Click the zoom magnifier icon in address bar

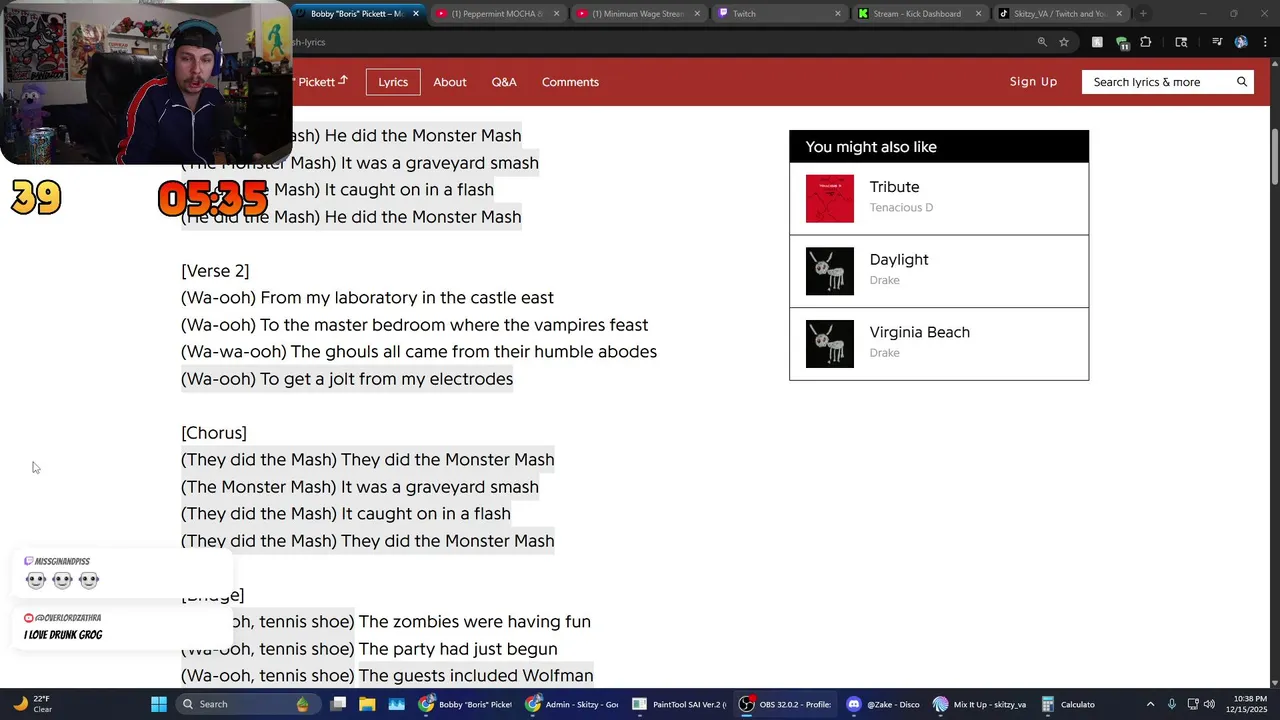1042,42
